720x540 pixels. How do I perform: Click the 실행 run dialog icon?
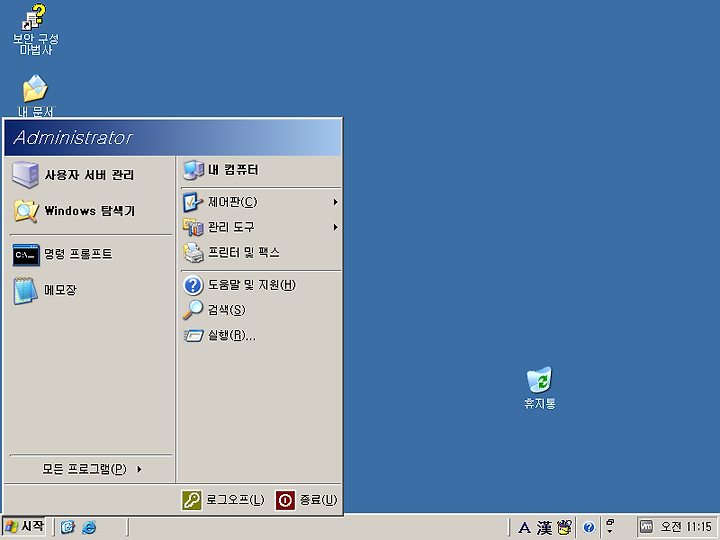193,336
